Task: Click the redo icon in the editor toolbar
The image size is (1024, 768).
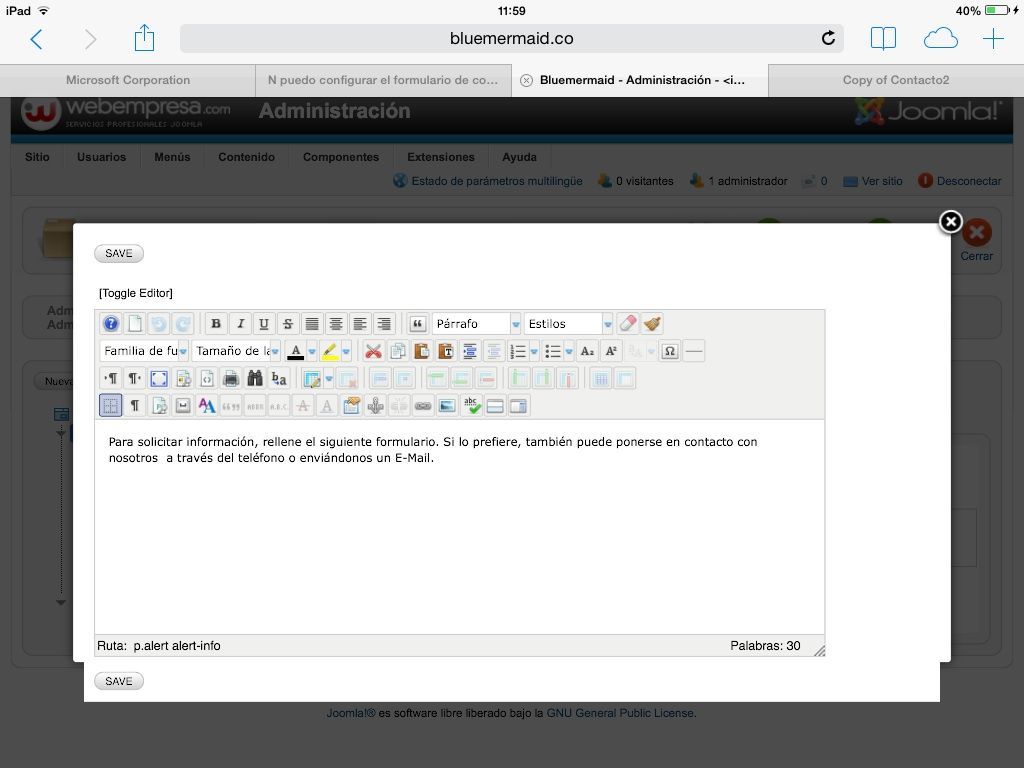Action: (x=183, y=323)
